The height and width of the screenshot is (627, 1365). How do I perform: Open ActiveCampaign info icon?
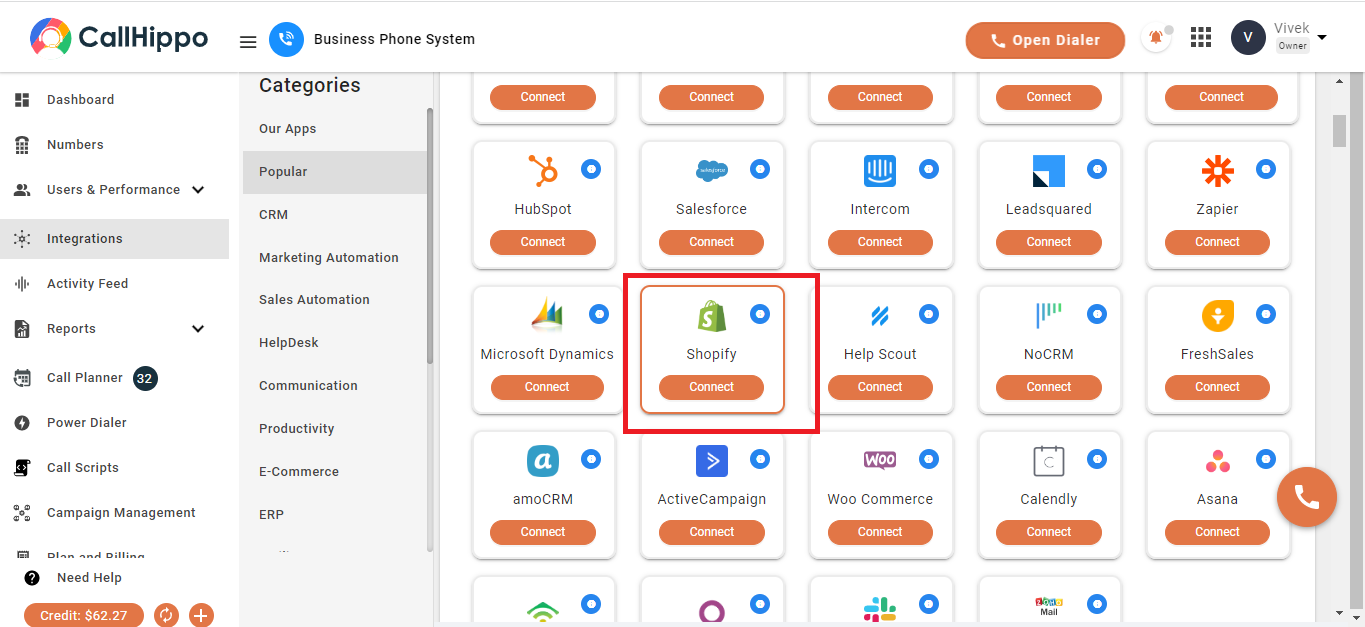(x=760, y=460)
